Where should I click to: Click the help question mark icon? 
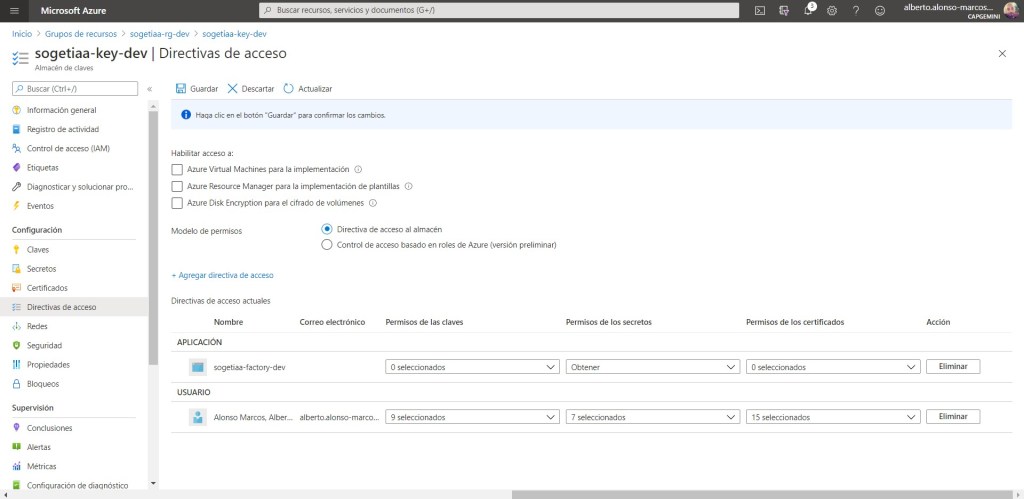tap(856, 10)
